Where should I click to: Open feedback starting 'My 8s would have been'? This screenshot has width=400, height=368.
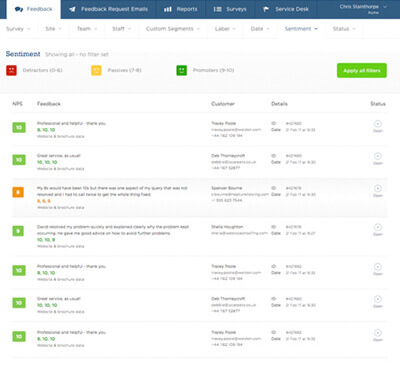[112, 191]
